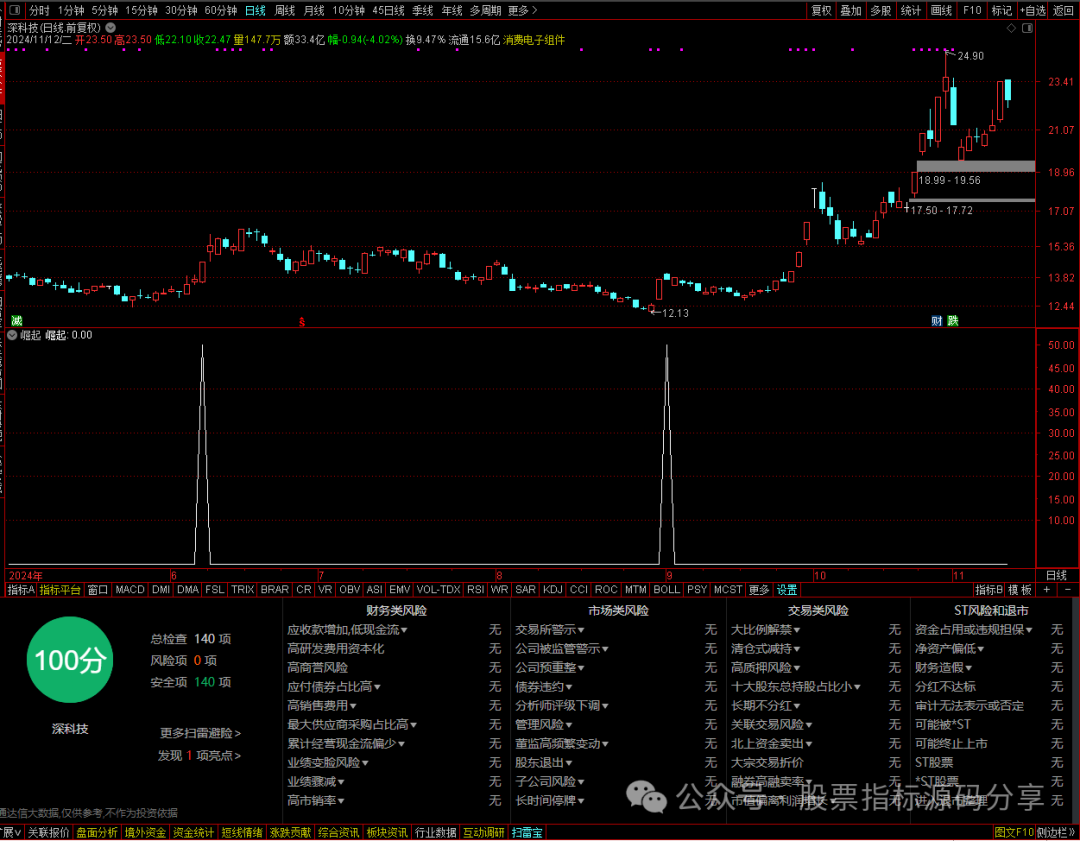
Task: Open 关联报价 bottom tab
Action: coord(48,833)
